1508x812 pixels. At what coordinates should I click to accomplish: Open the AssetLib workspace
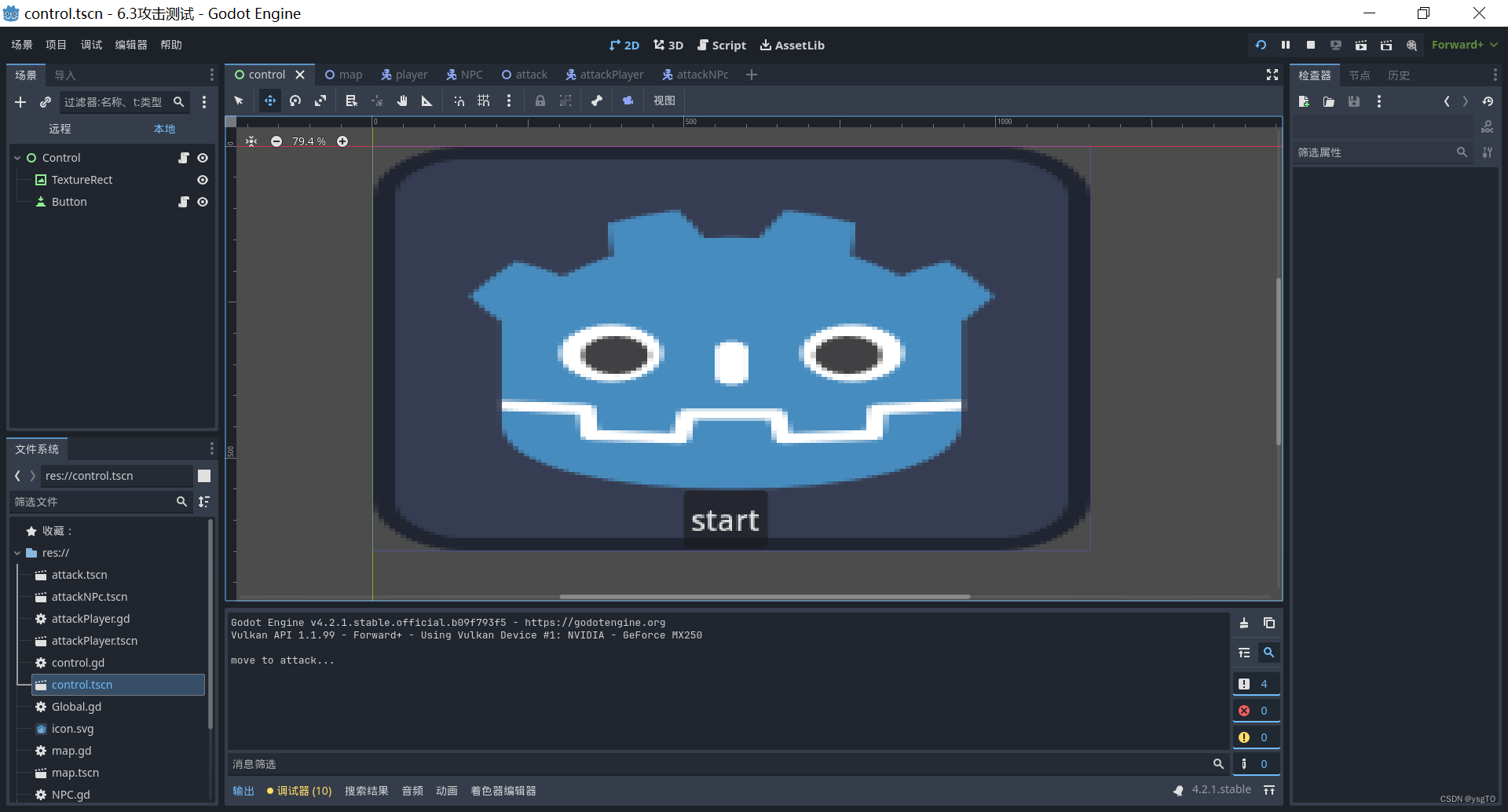point(792,46)
